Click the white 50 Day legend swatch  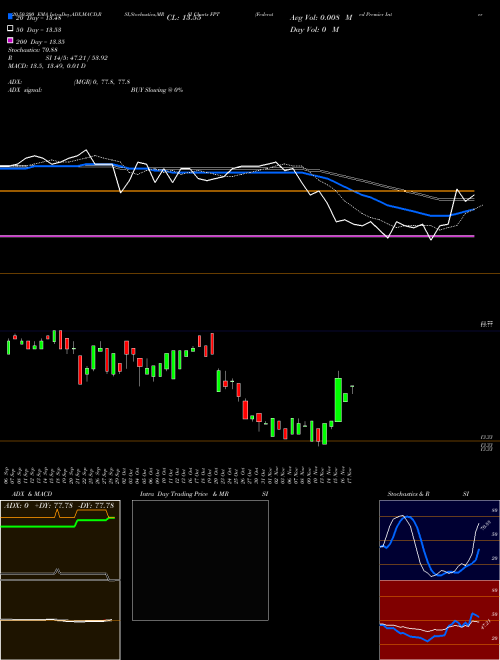[11, 29]
